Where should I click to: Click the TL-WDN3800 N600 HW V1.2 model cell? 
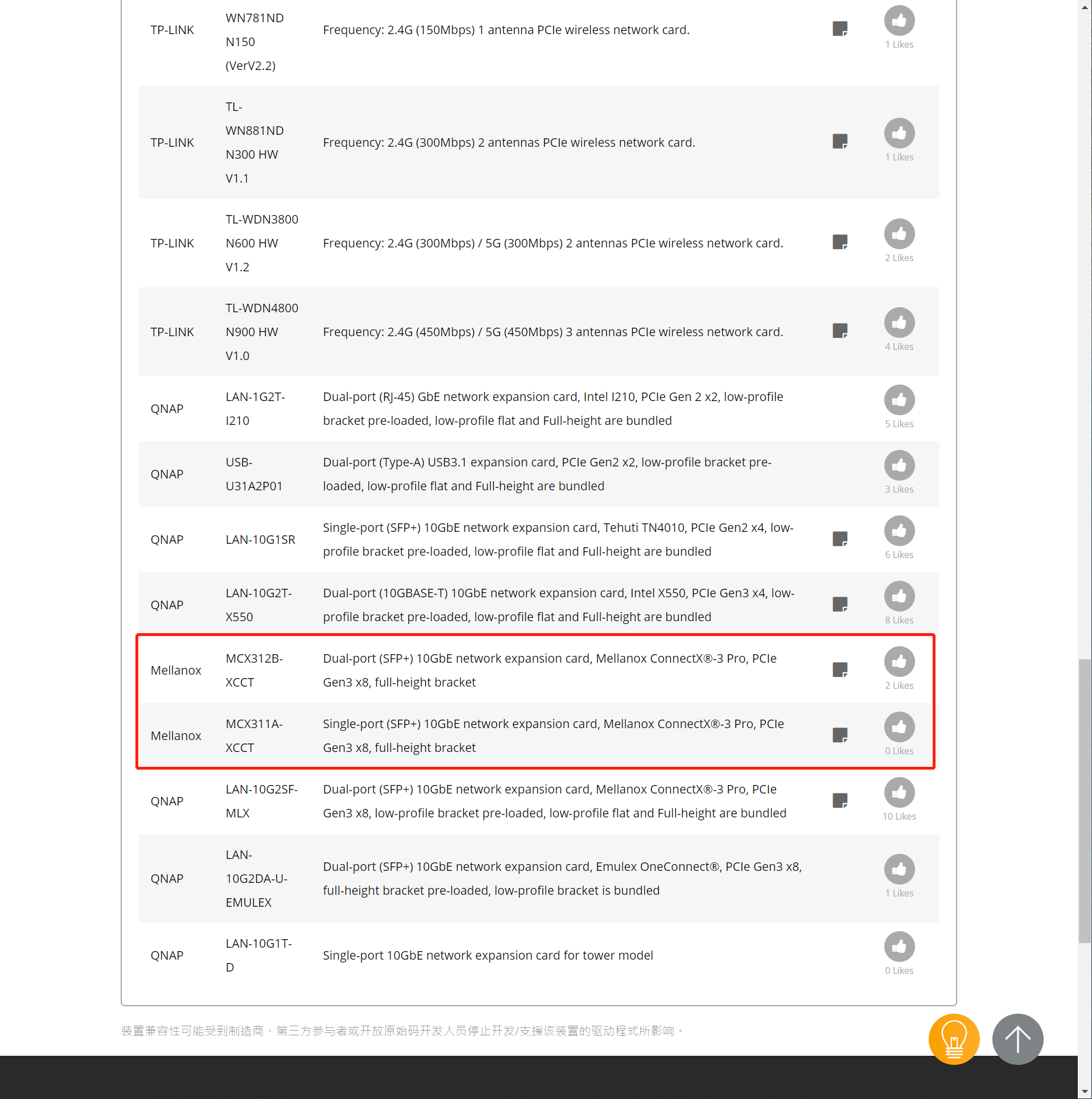point(262,243)
